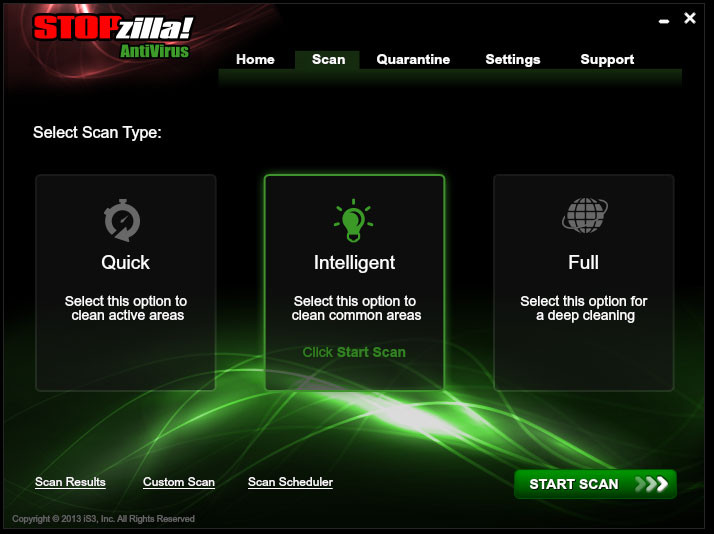714x534 pixels.
Task: Open the Quarantine tab
Action: tap(413, 59)
